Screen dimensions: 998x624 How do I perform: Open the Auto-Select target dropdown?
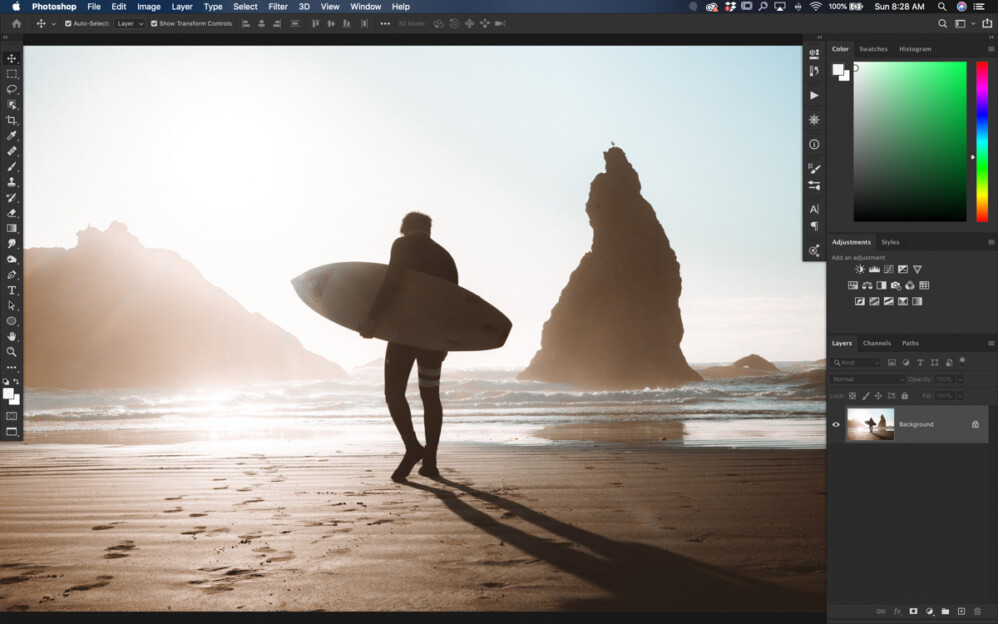tap(128, 23)
